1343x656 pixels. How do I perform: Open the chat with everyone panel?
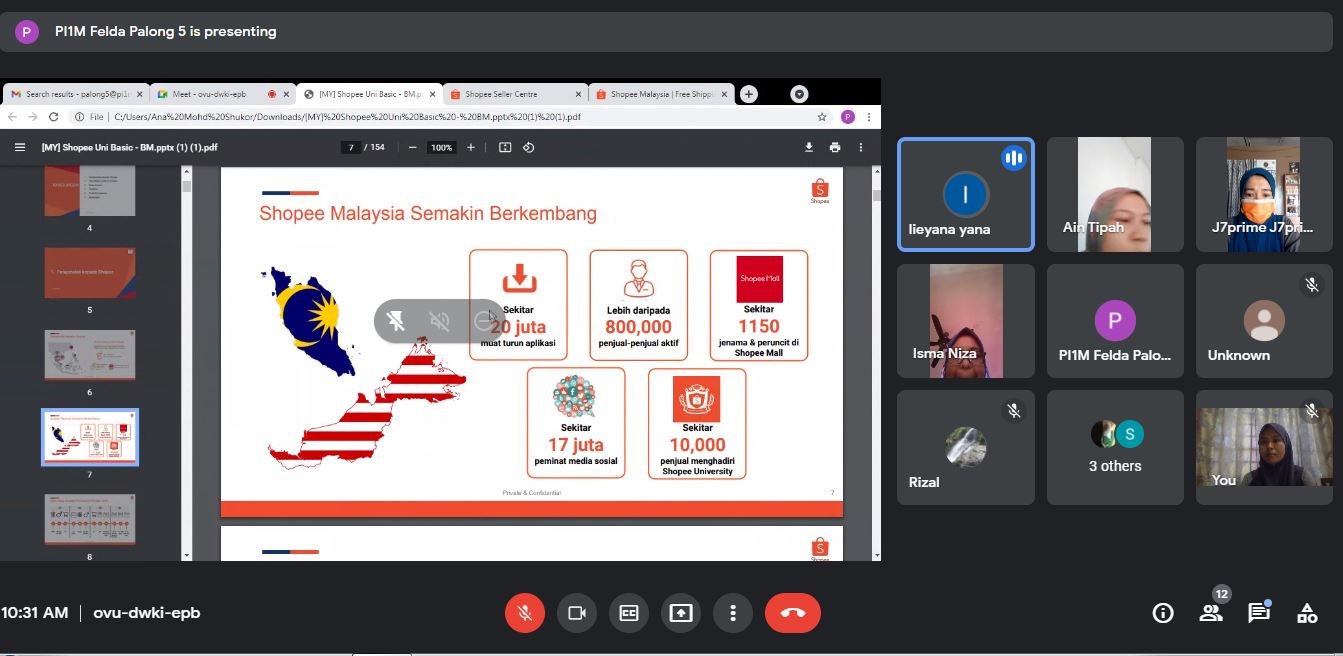(x=1258, y=613)
